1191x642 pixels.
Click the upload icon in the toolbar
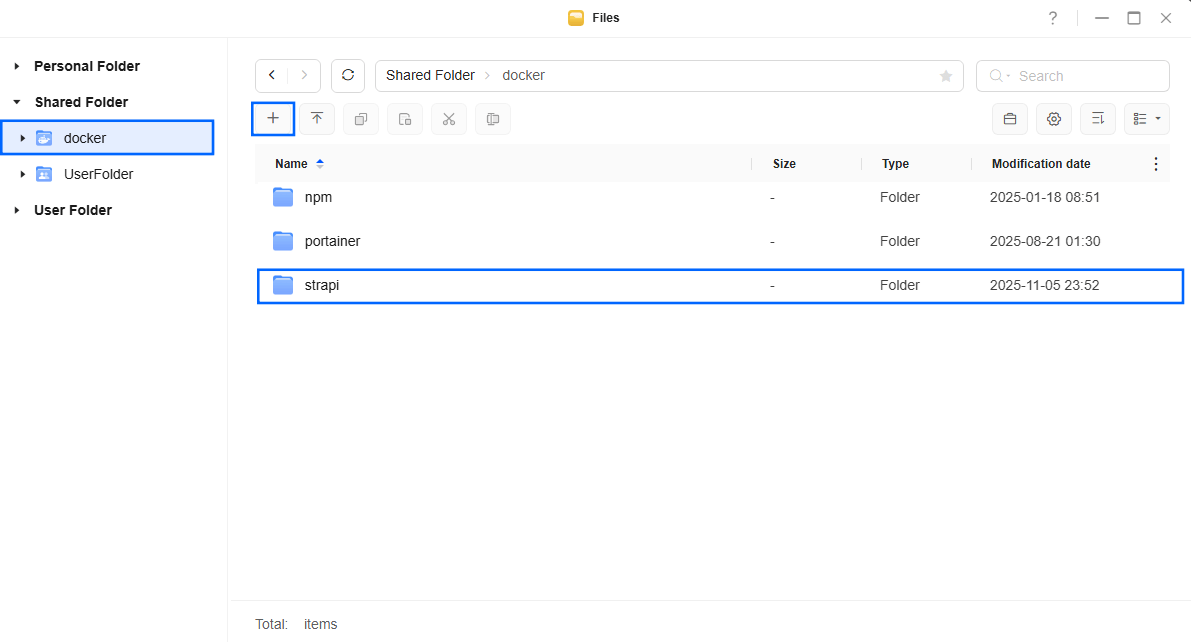[317, 119]
